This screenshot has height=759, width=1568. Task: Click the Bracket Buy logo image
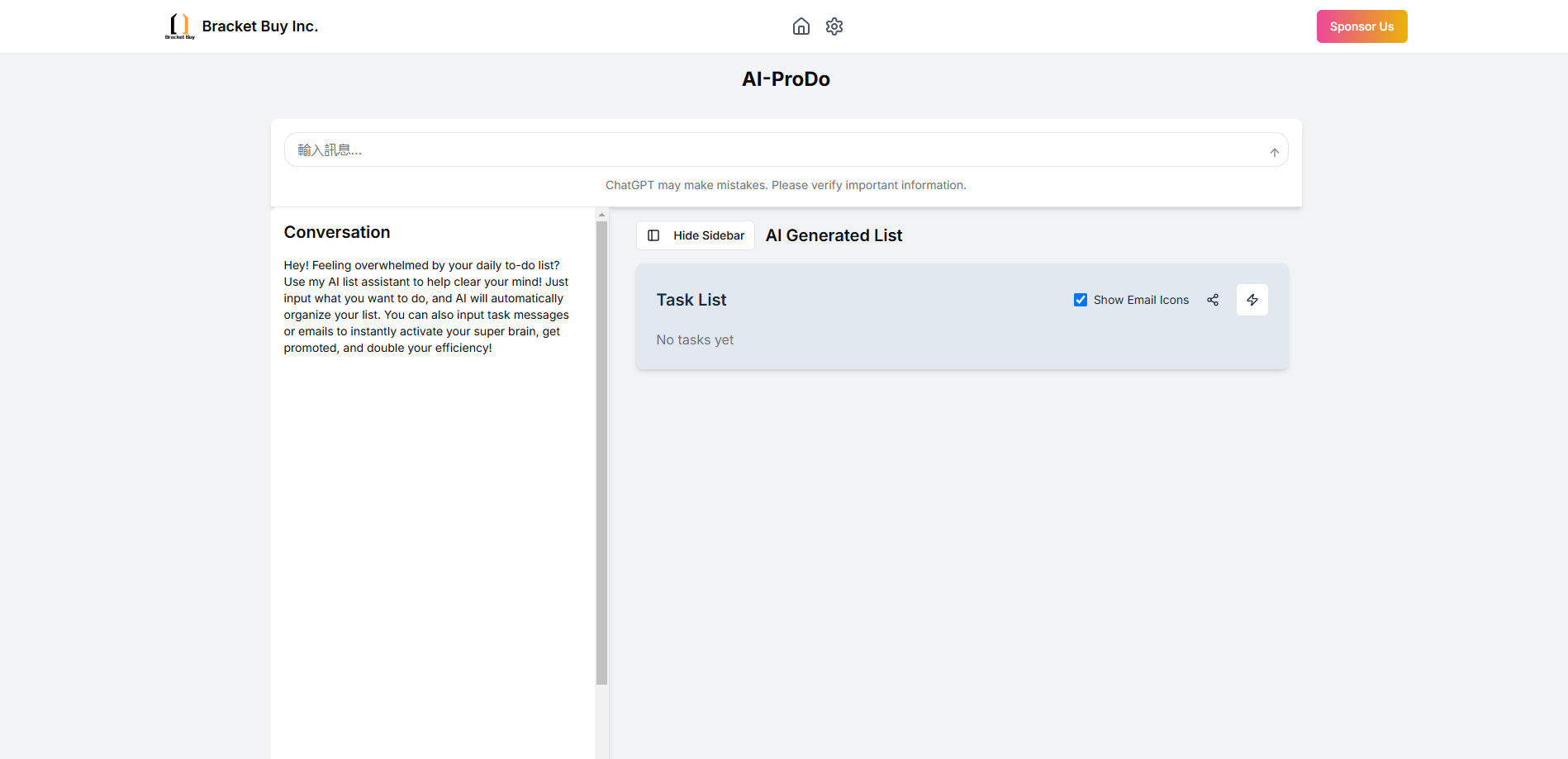[180, 26]
